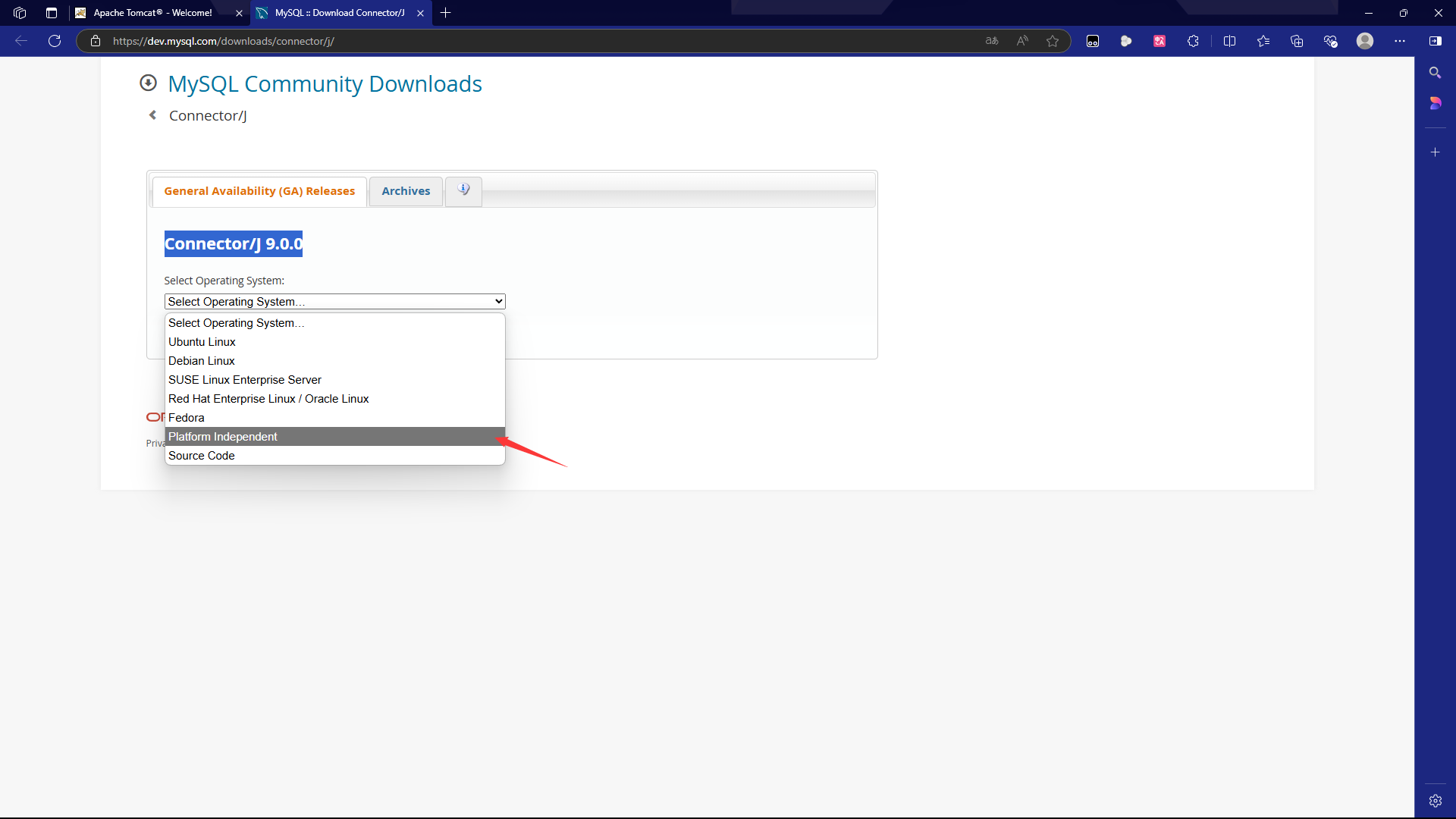The image size is (1456, 819).
Task: Open tab actions menu icon
Action: (52, 13)
